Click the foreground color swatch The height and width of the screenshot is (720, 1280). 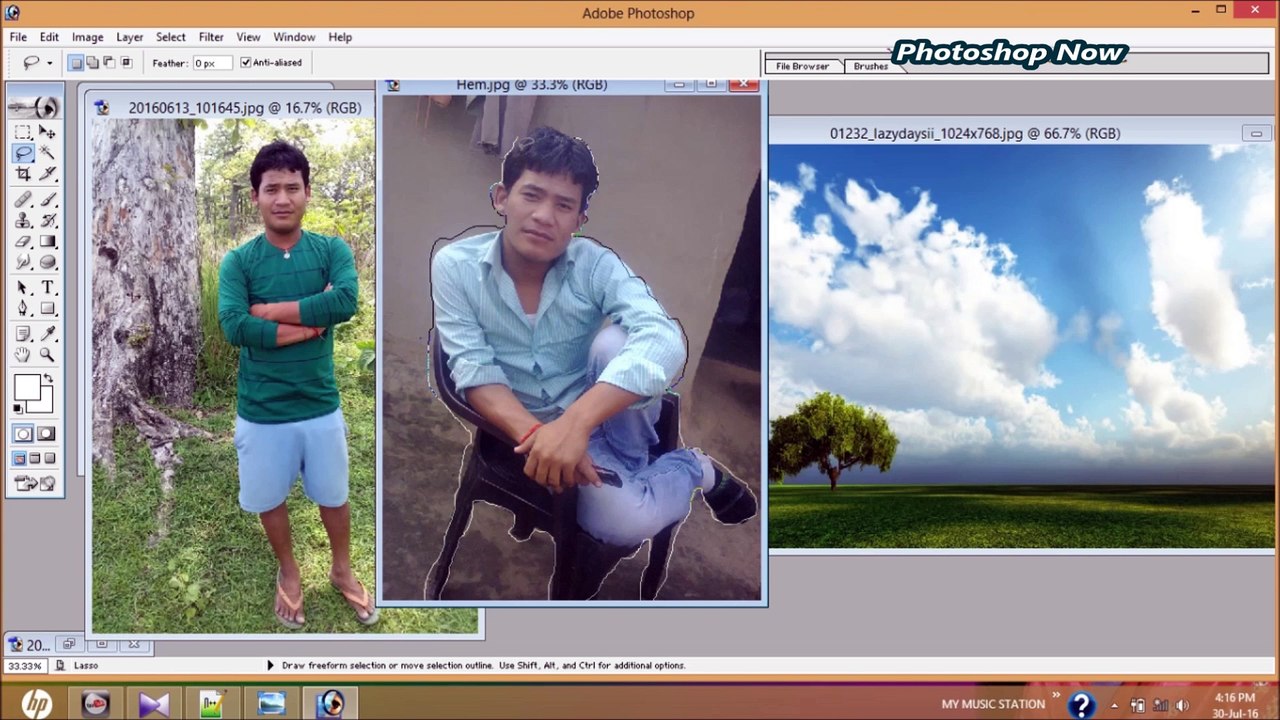[27, 387]
